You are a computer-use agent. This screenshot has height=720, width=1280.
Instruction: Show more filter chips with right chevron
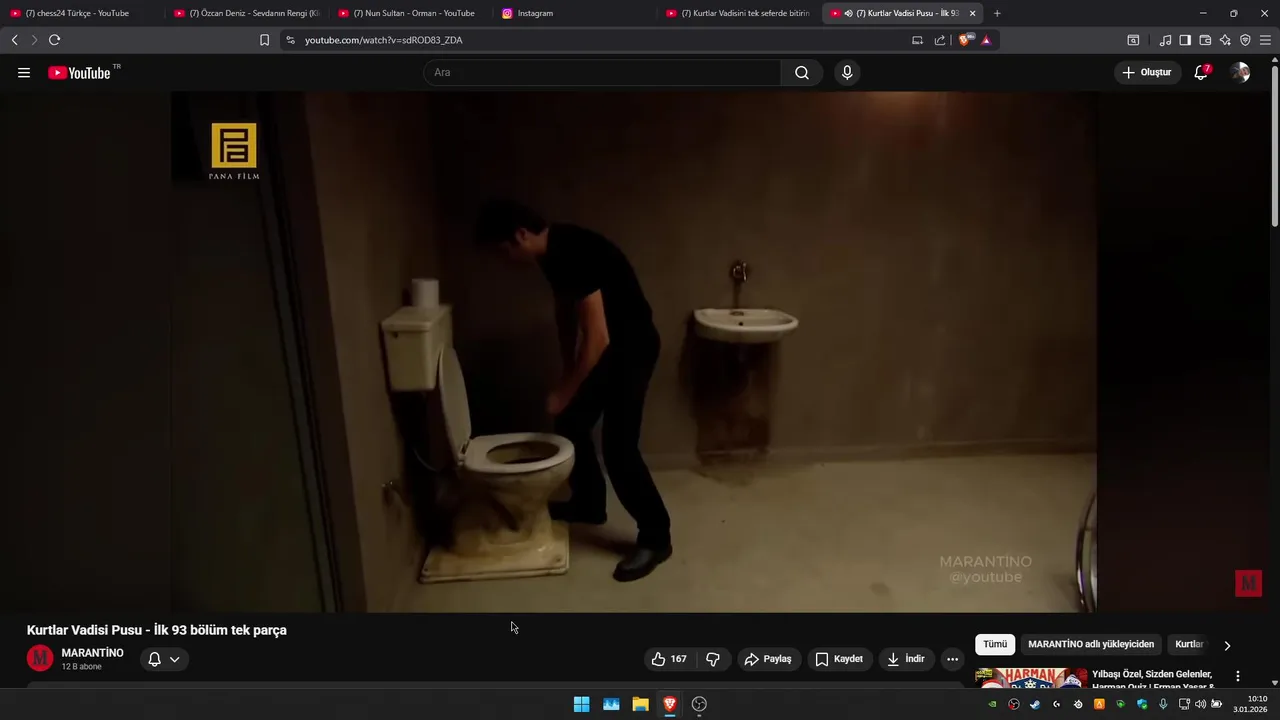point(1227,645)
